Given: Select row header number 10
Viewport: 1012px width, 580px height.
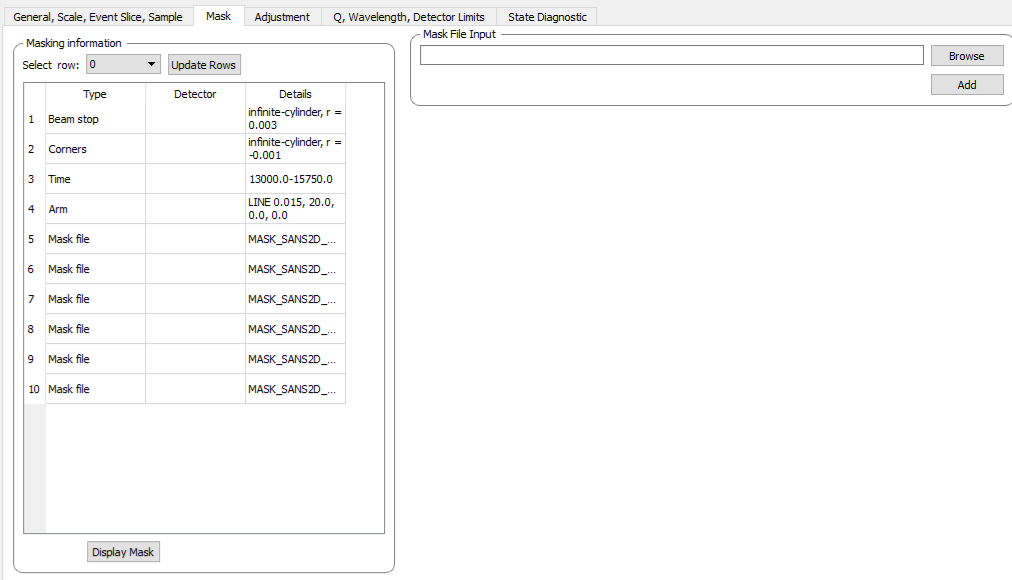Looking at the screenshot, I should (34, 389).
